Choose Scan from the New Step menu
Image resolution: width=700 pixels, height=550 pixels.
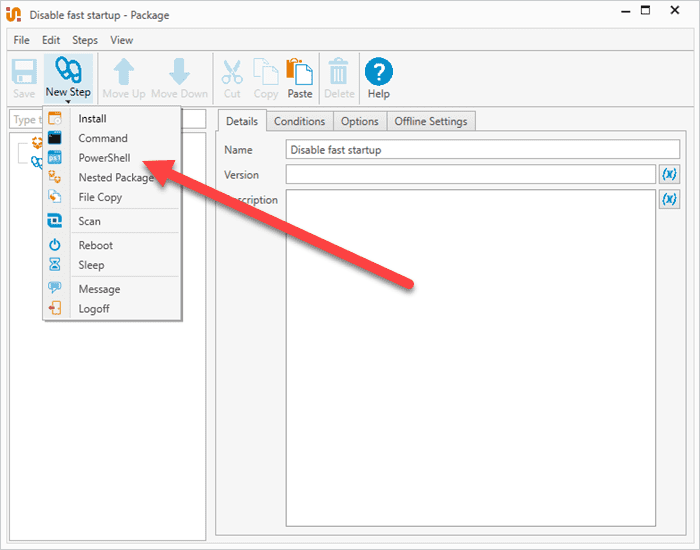(112, 221)
